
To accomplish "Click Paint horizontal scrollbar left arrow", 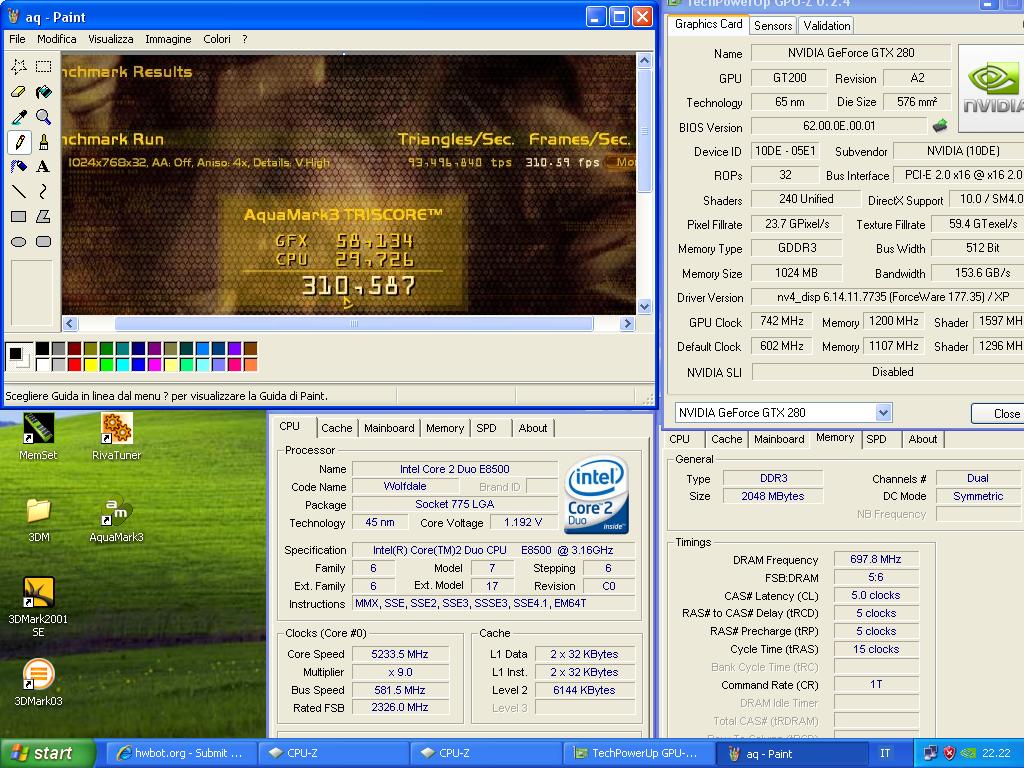I will [x=70, y=323].
